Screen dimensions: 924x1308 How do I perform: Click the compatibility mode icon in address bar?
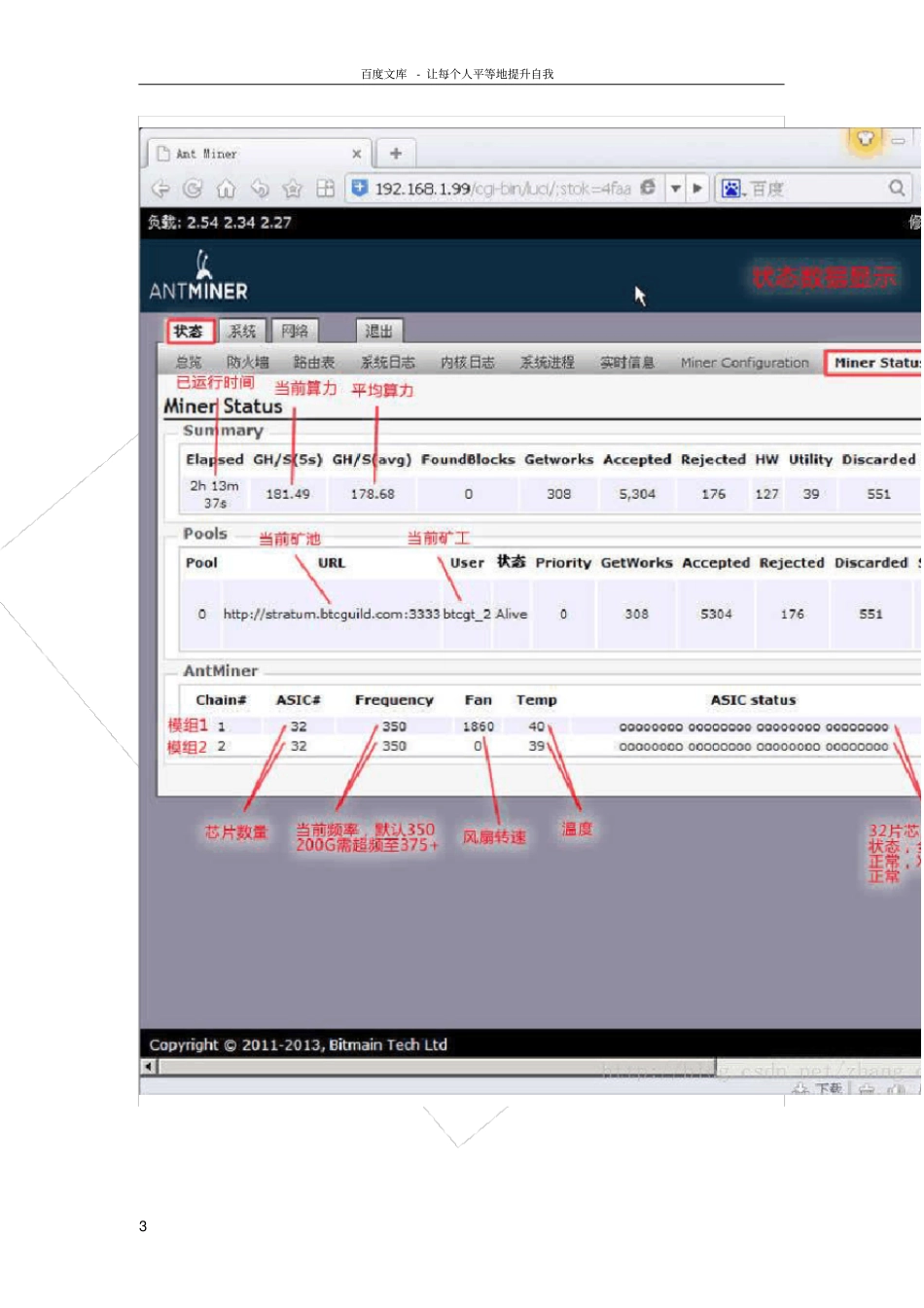[x=648, y=188]
